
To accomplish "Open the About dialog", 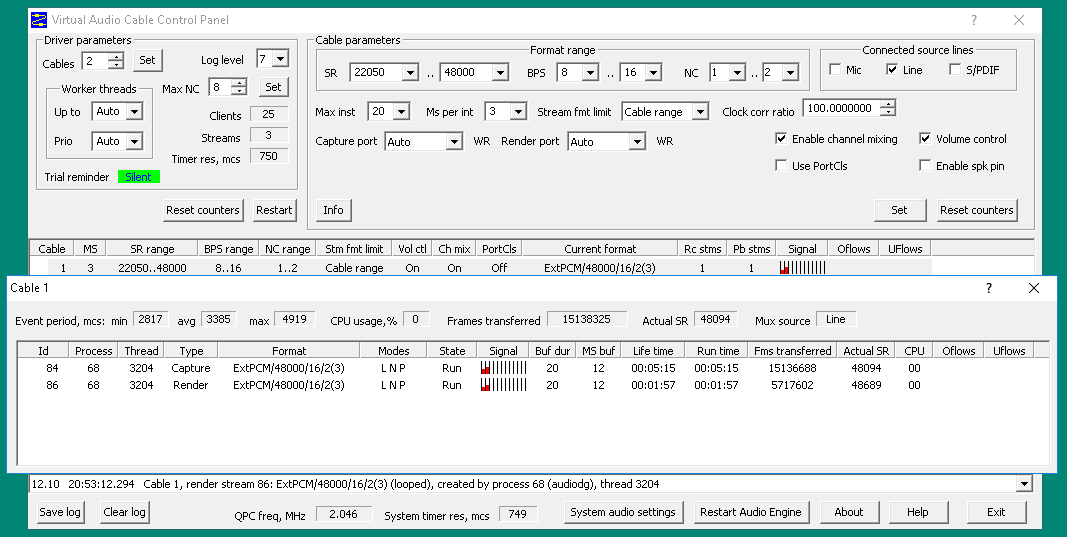I will pyautogui.click(x=849, y=512).
